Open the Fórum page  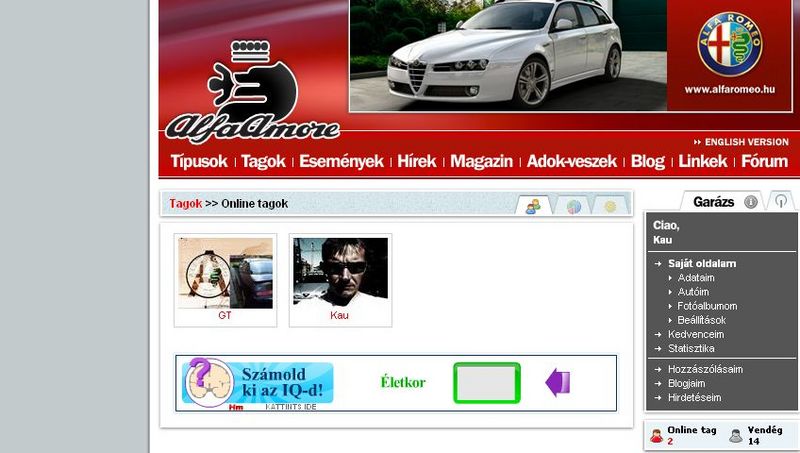[x=764, y=161]
